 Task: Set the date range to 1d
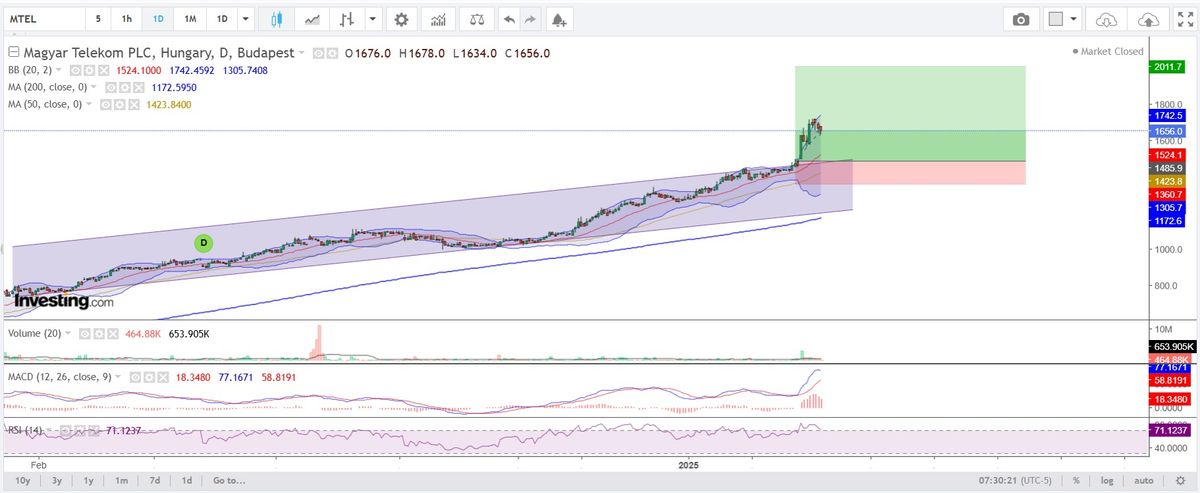[186, 481]
